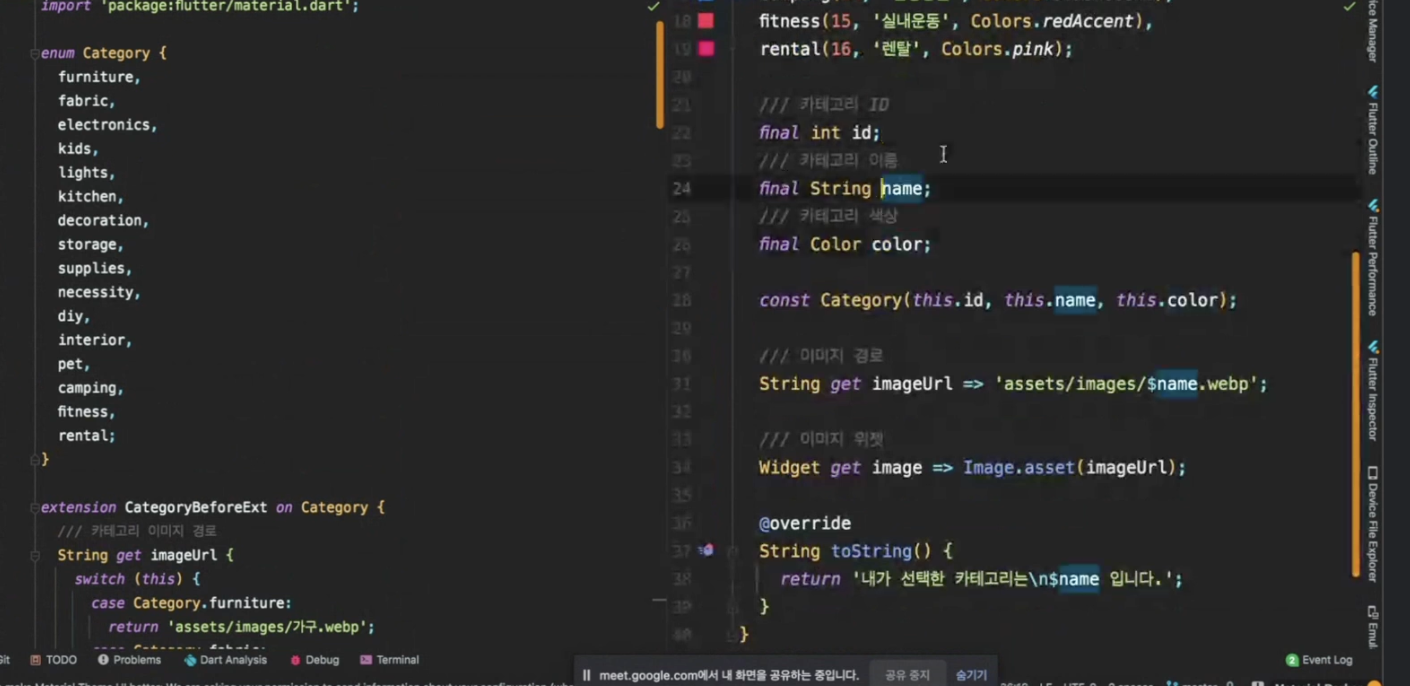The height and width of the screenshot is (686, 1410).
Task: Click the Terminal icon in bottom bar
Action: (x=366, y=660)
